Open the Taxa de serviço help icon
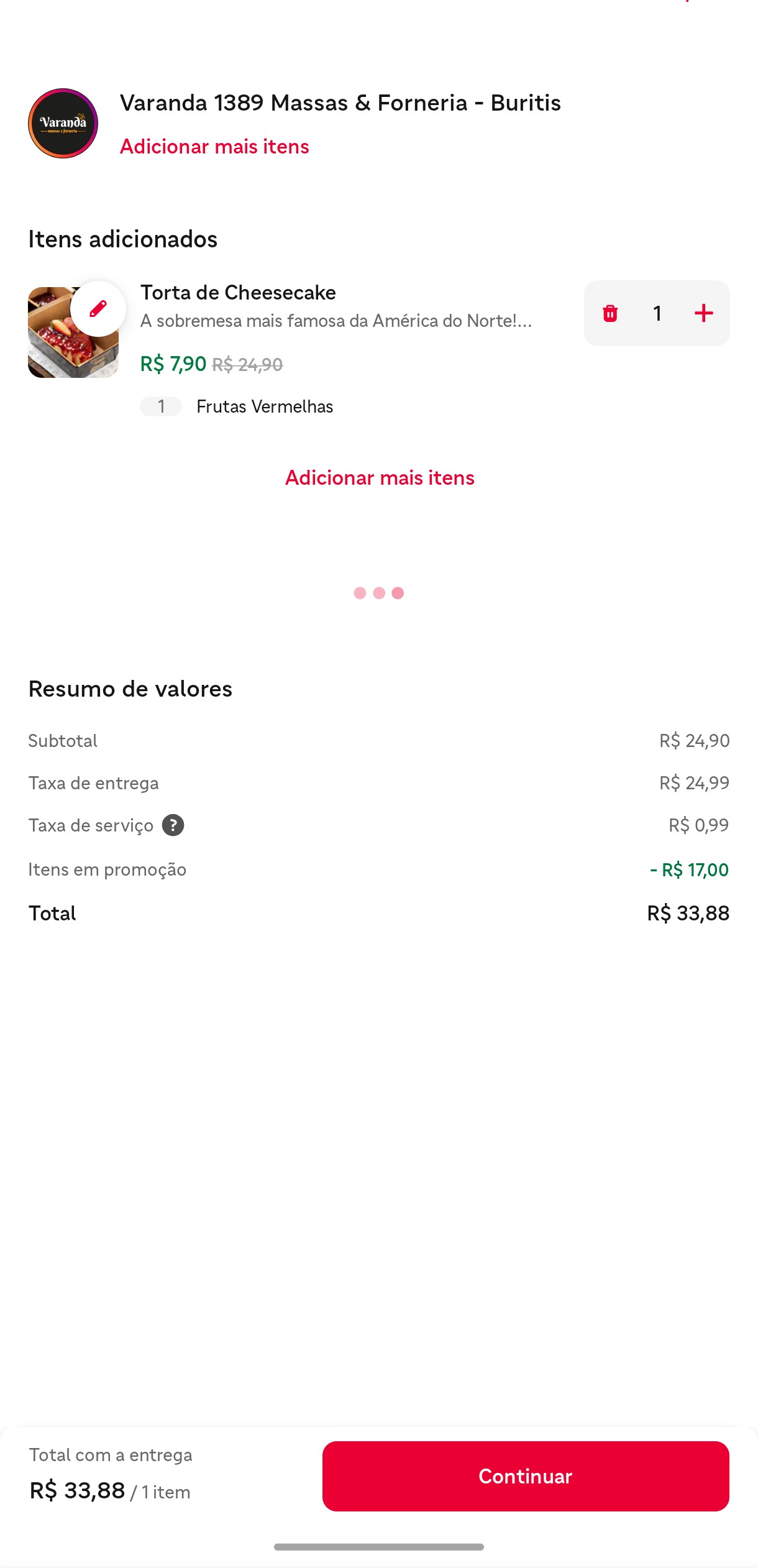 [x=173, y=825]
